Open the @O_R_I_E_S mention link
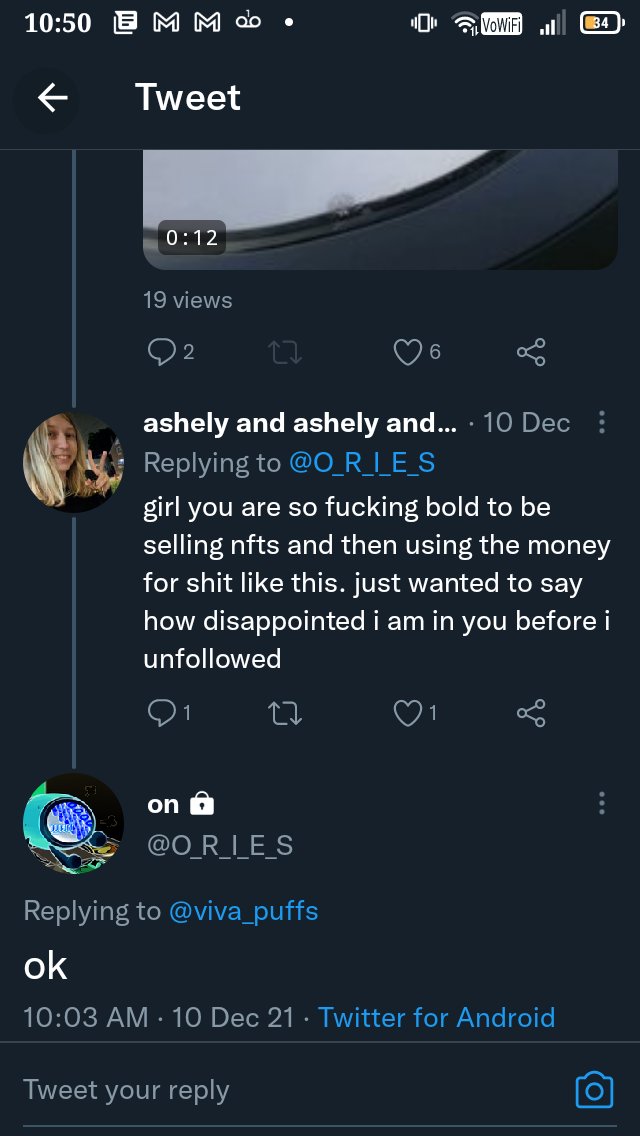Image resolution: width=640 pixels, height=1136 pixels. click(x=361, y=463)
